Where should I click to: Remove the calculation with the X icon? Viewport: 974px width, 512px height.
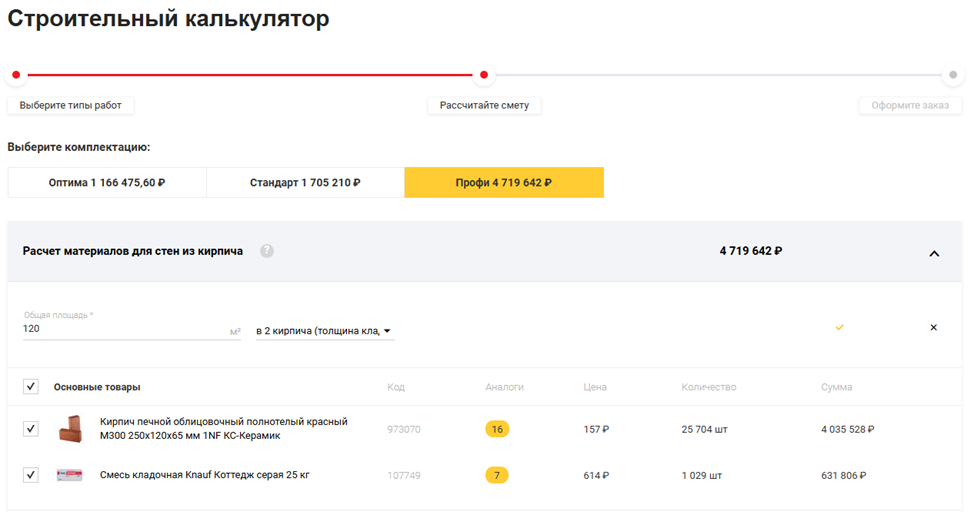[x=933, y=327]
